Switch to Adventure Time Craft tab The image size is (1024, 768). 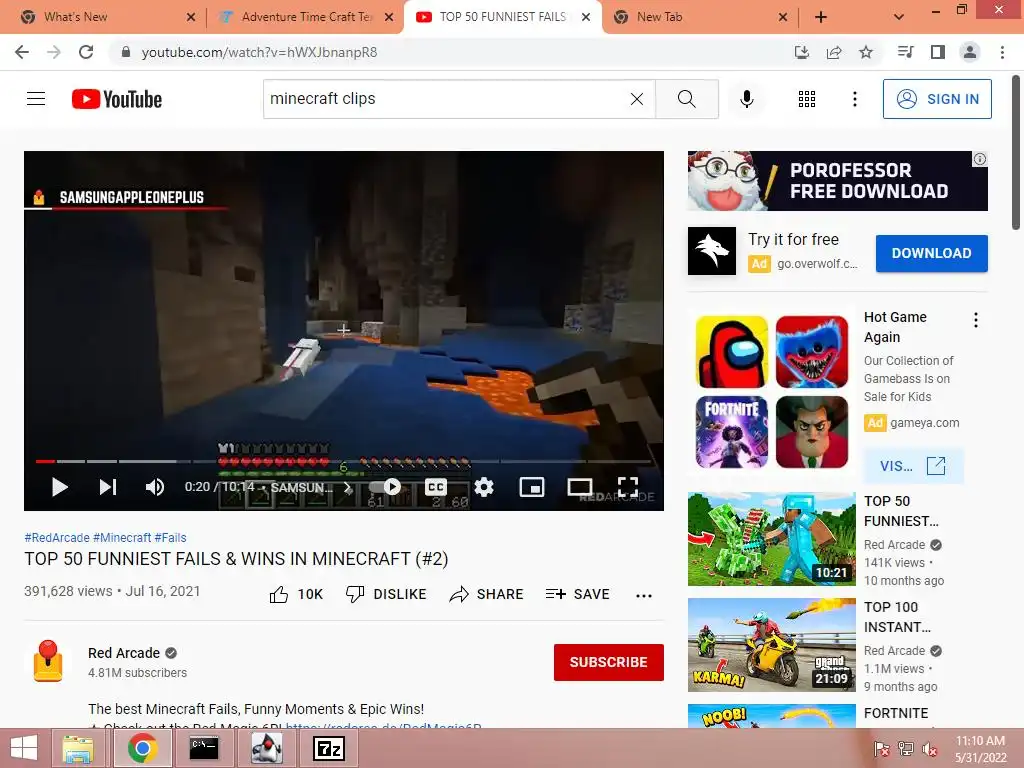[305, 17]
